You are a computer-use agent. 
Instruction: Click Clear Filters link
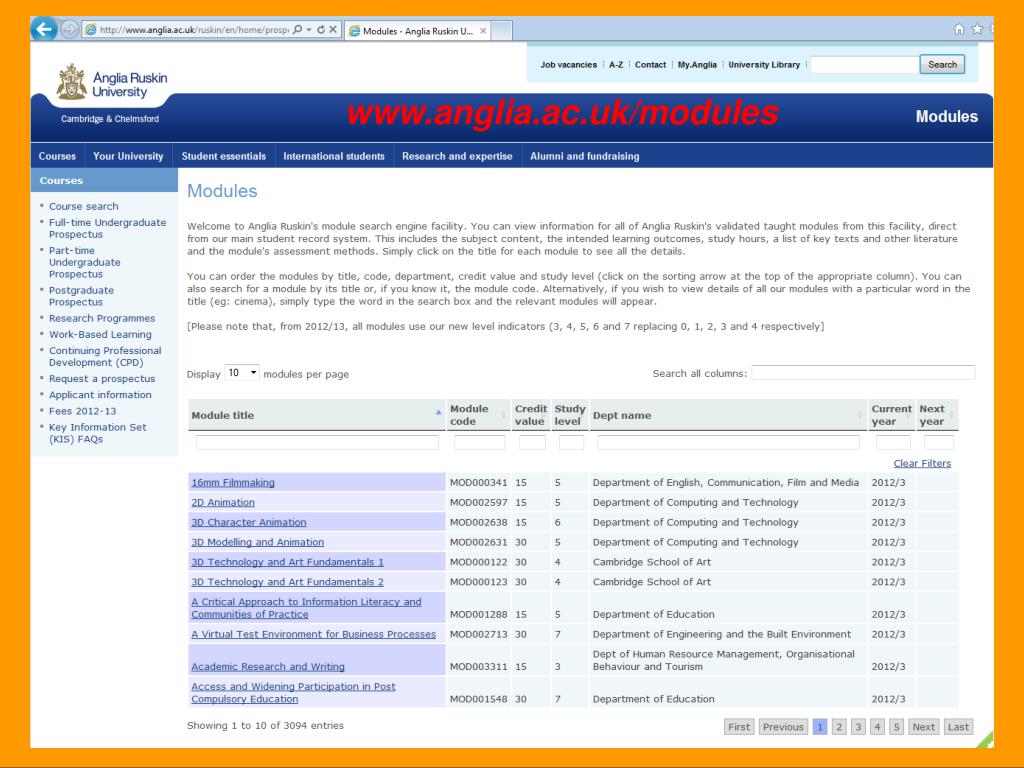922,463
